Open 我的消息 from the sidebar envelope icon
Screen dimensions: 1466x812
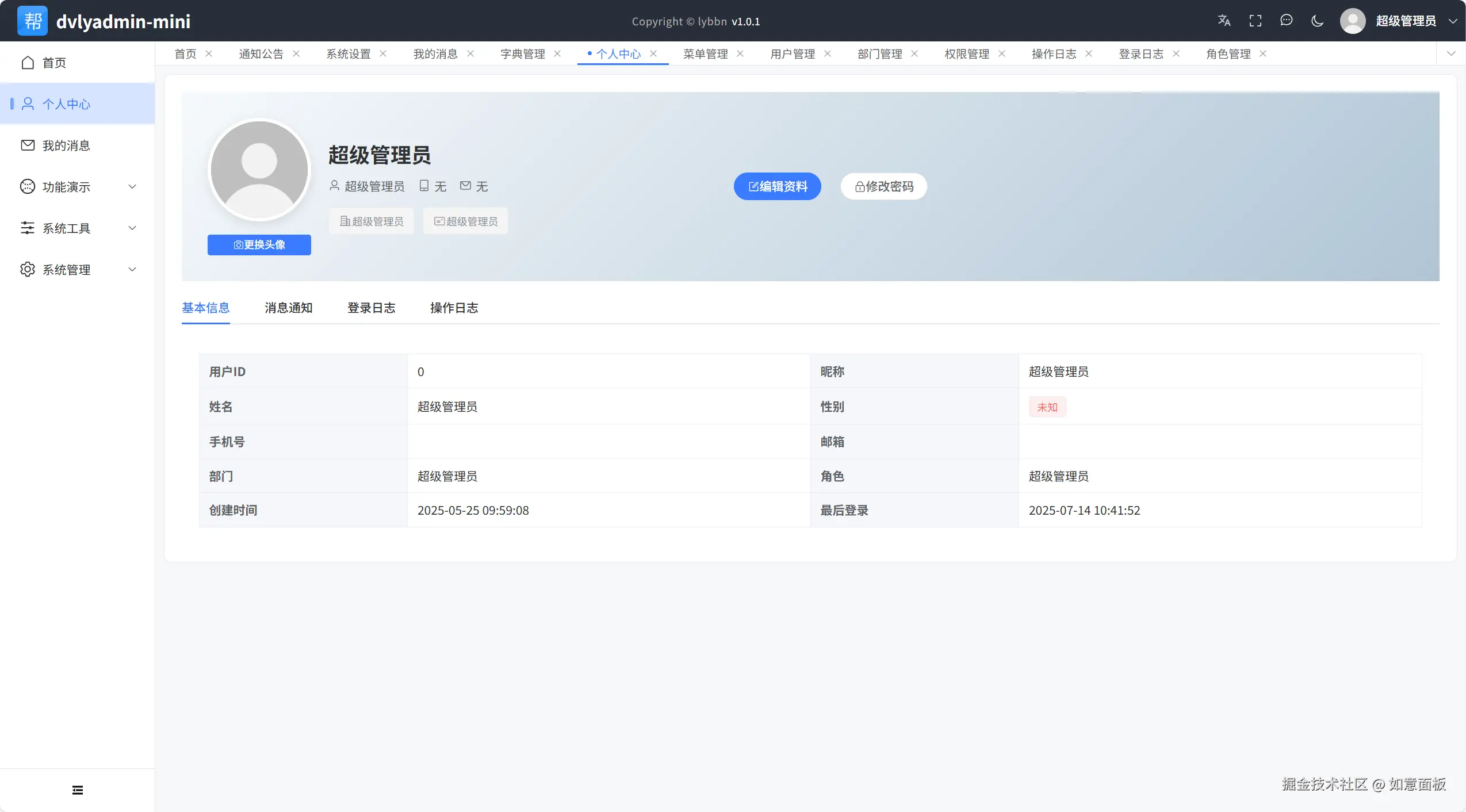click(x=28, y=145)
